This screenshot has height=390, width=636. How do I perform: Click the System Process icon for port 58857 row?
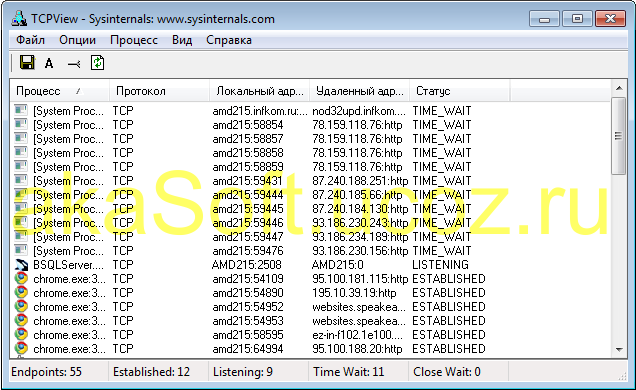click(x=21, y=139)
